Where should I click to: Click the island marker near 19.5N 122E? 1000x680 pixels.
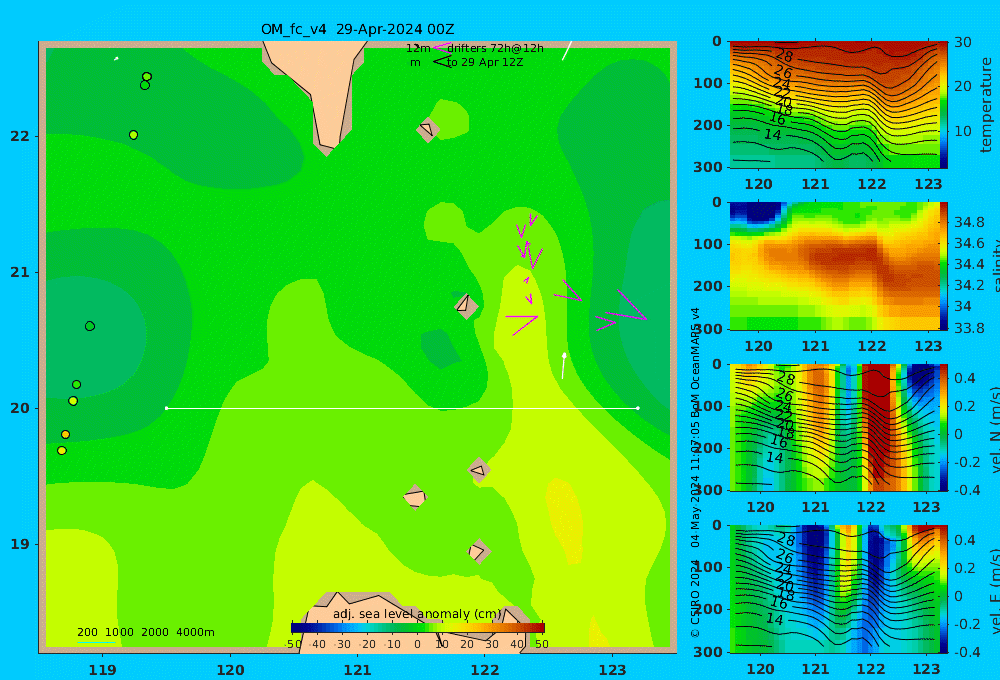pos(480,471)
